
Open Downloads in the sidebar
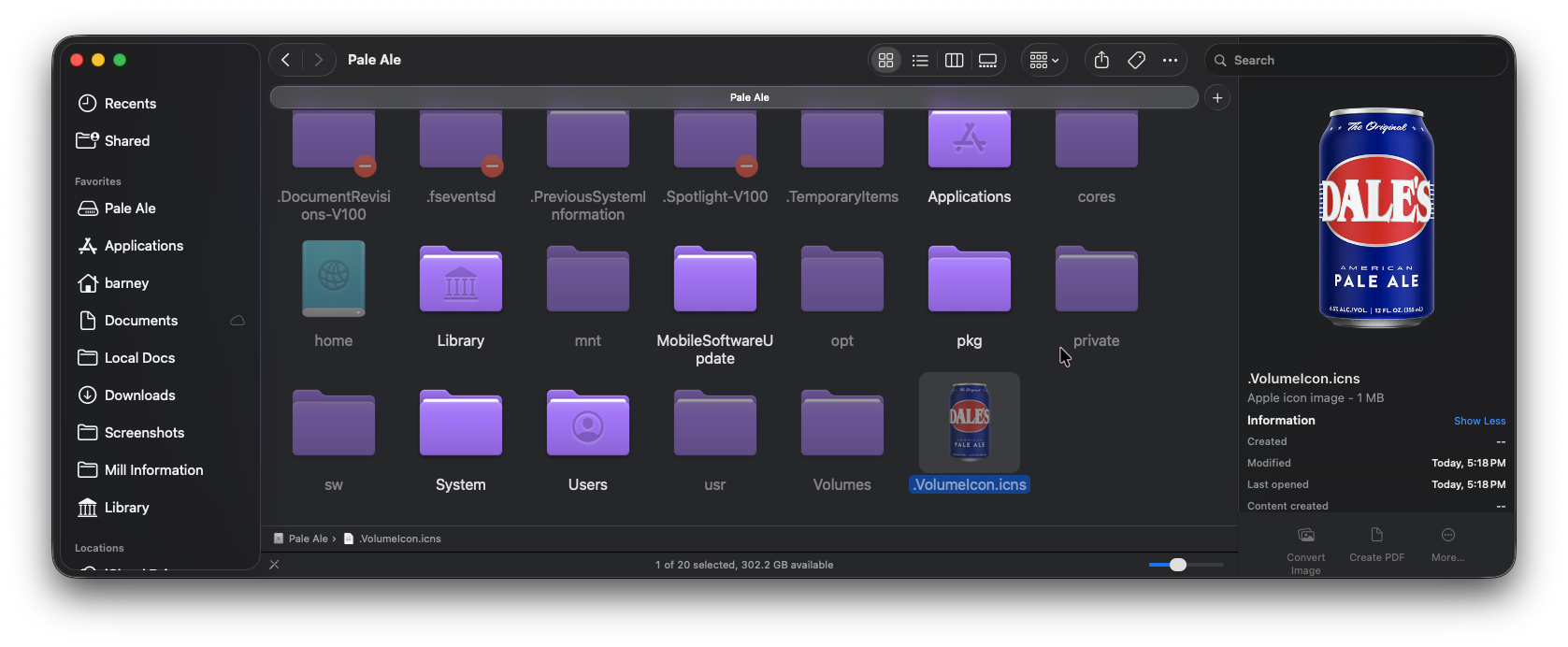(x=139, y=395)
